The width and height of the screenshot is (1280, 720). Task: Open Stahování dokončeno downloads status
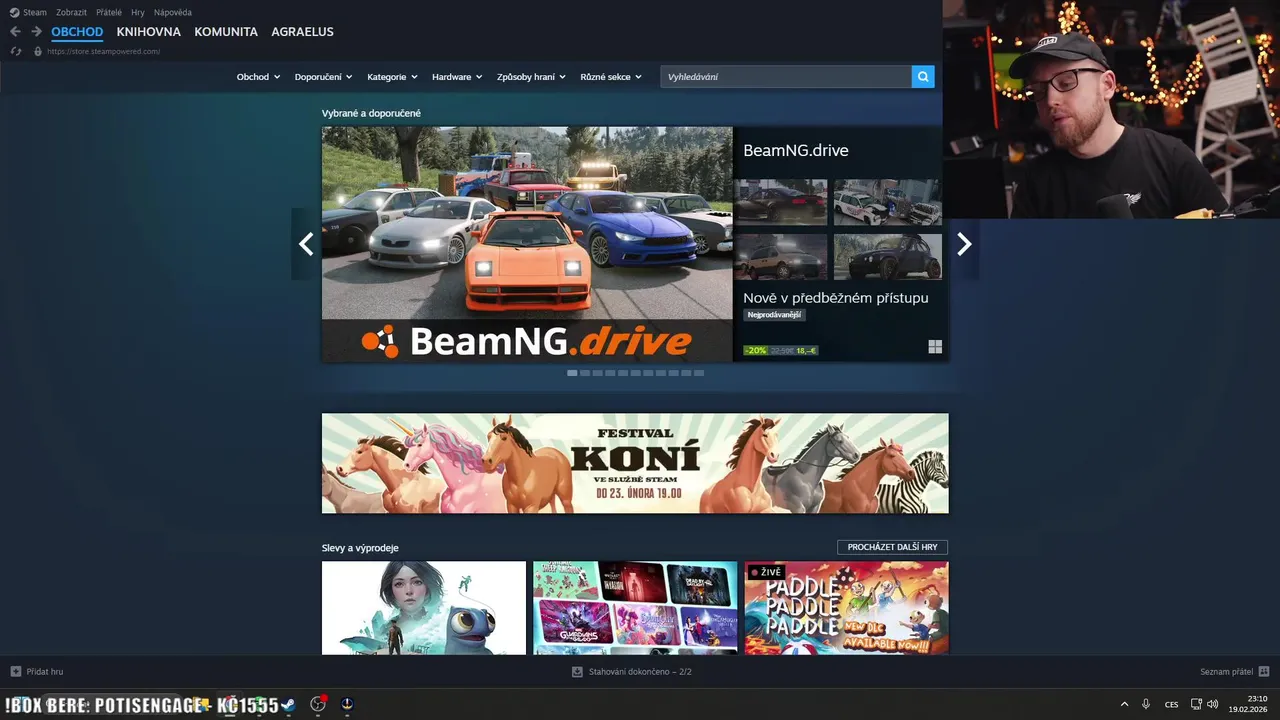(x=640, y=671)
